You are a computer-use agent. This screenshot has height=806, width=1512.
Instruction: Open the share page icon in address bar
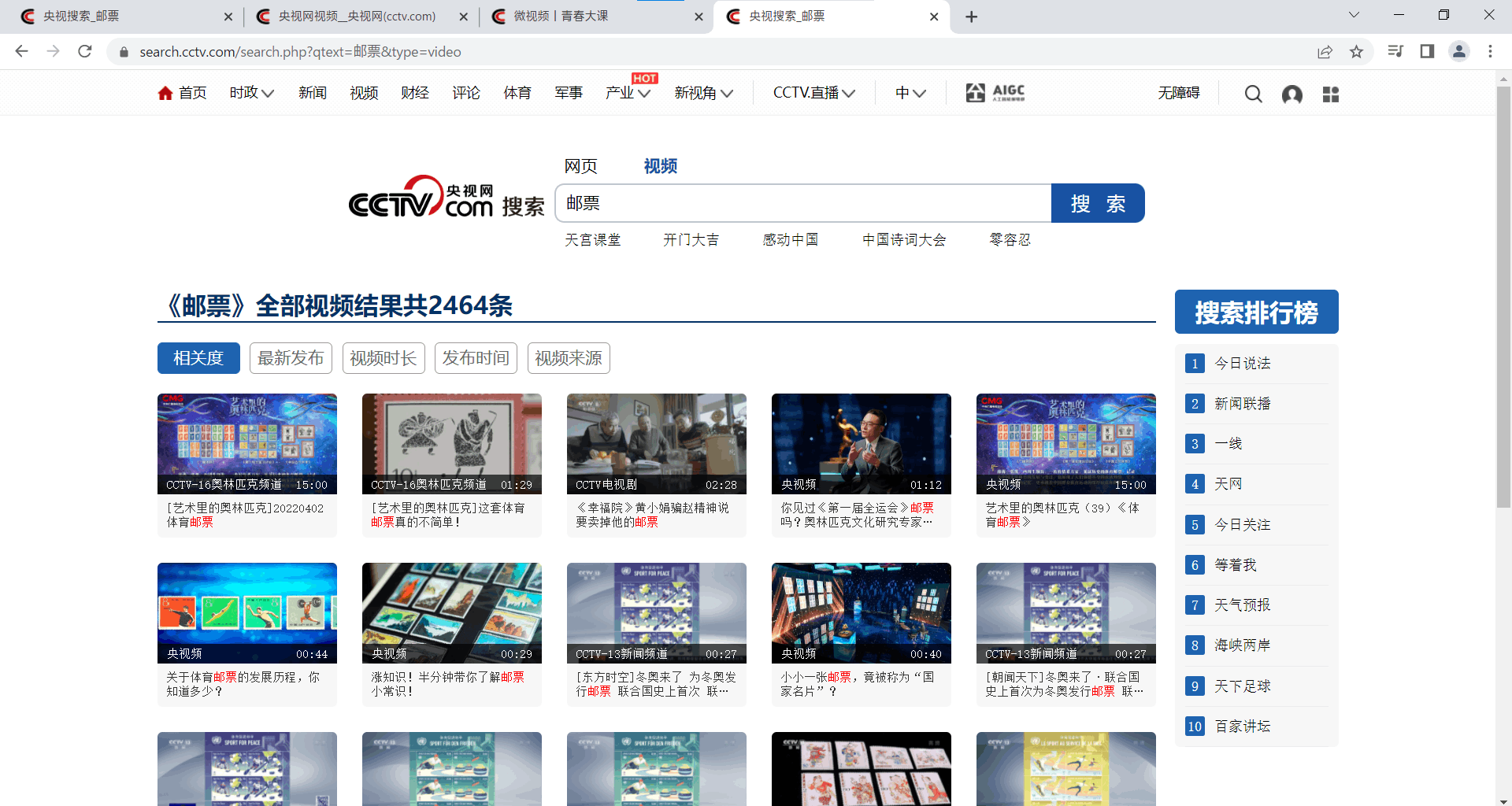pyautogui.click(x=1325, y=51)
